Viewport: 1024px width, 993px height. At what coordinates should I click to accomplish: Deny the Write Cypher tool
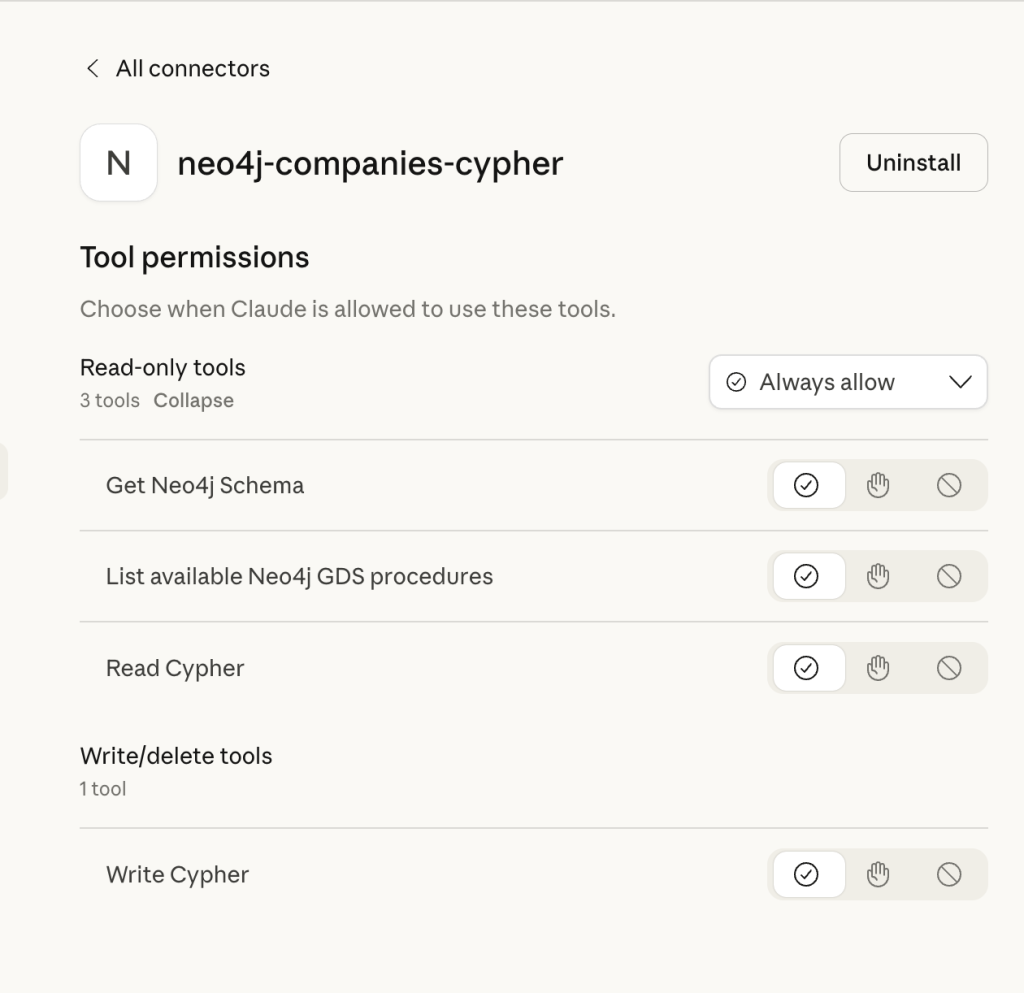[948, 874]
